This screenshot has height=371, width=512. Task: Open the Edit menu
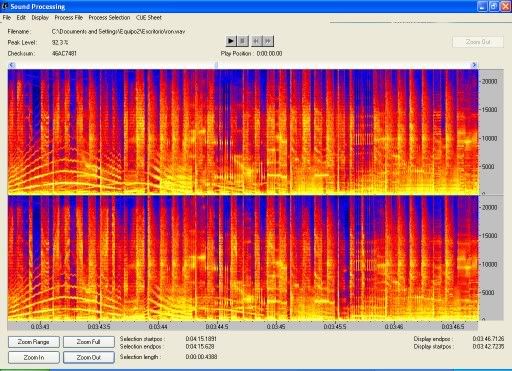[x=21, y=18]
